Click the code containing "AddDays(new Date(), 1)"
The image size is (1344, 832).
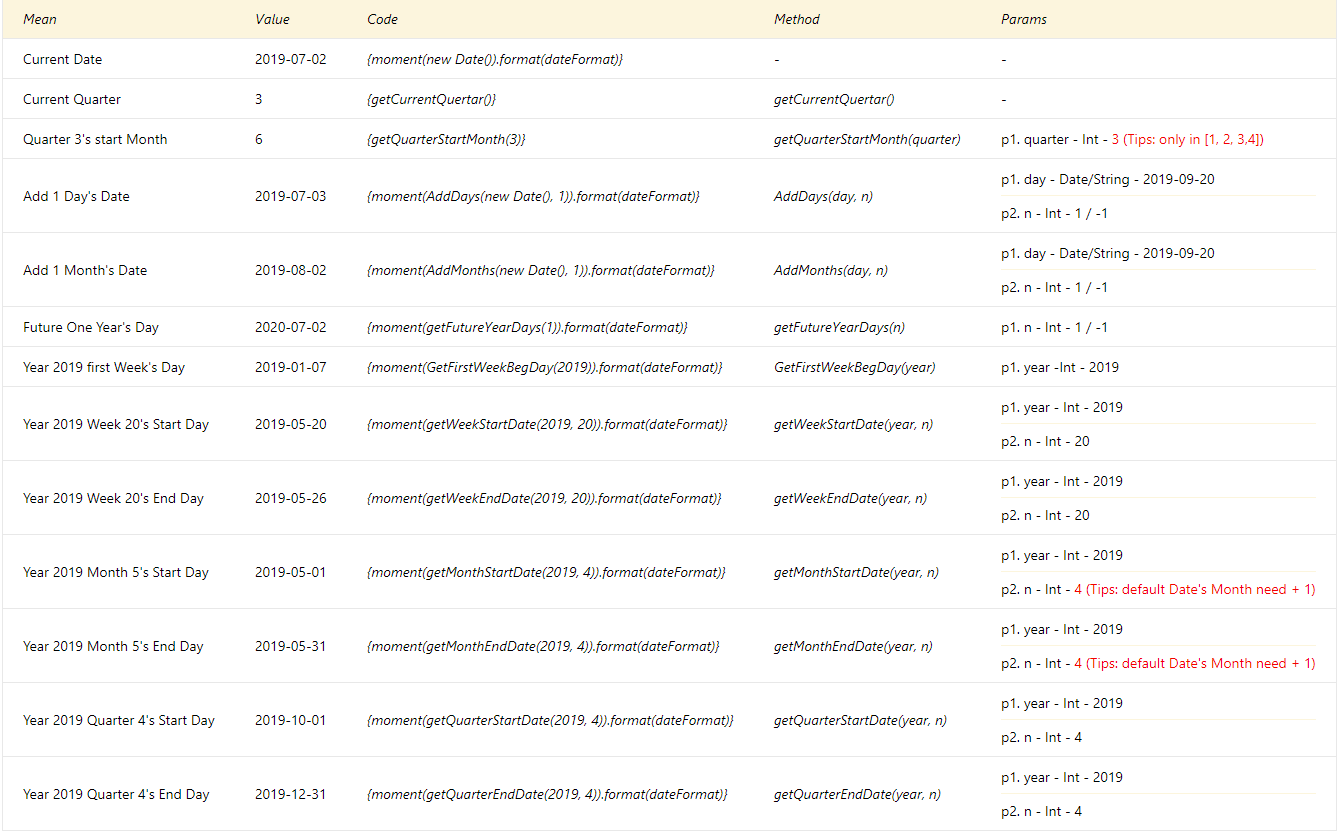tap(533, 196)
